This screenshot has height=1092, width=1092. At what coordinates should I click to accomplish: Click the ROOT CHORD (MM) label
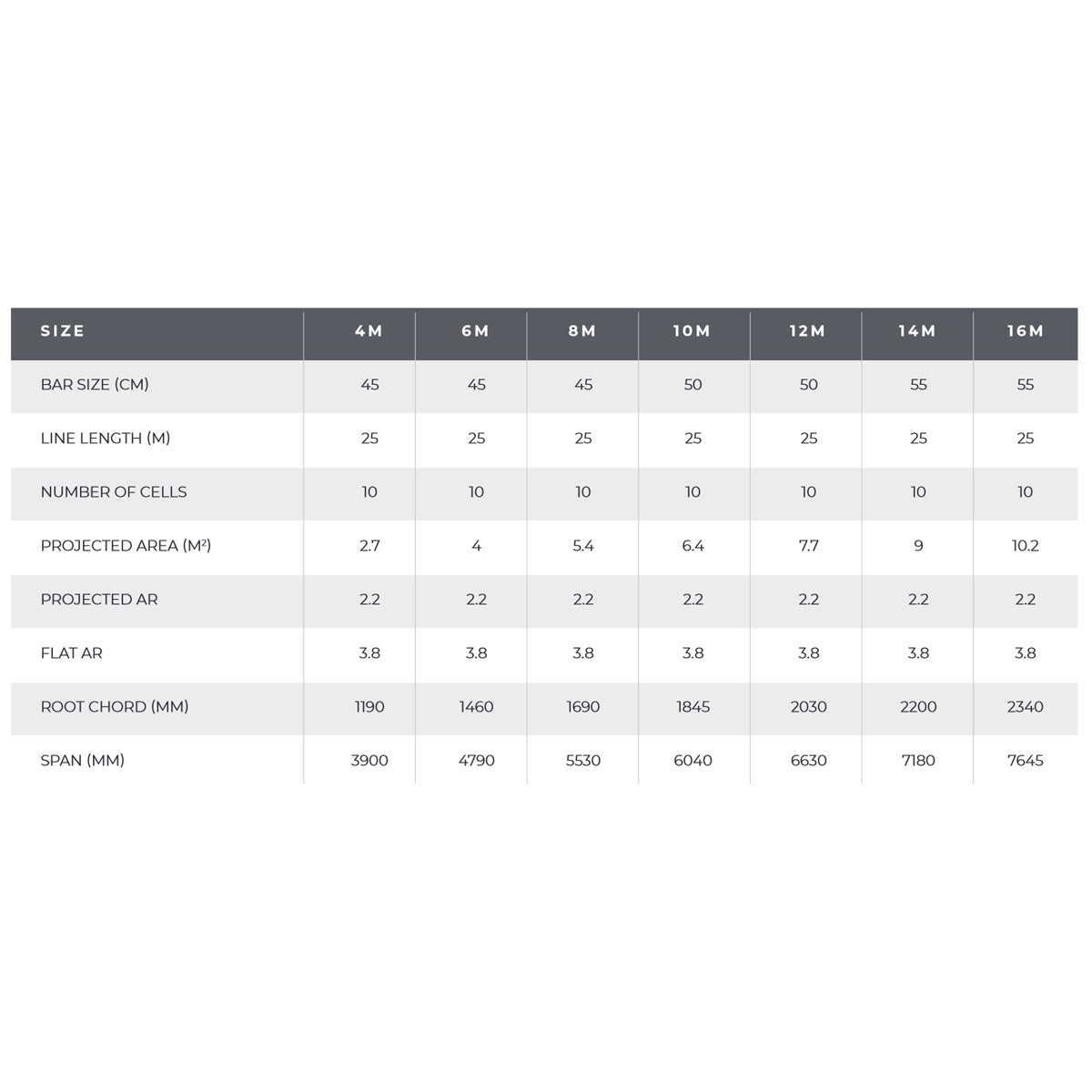[x=115, y=707]
